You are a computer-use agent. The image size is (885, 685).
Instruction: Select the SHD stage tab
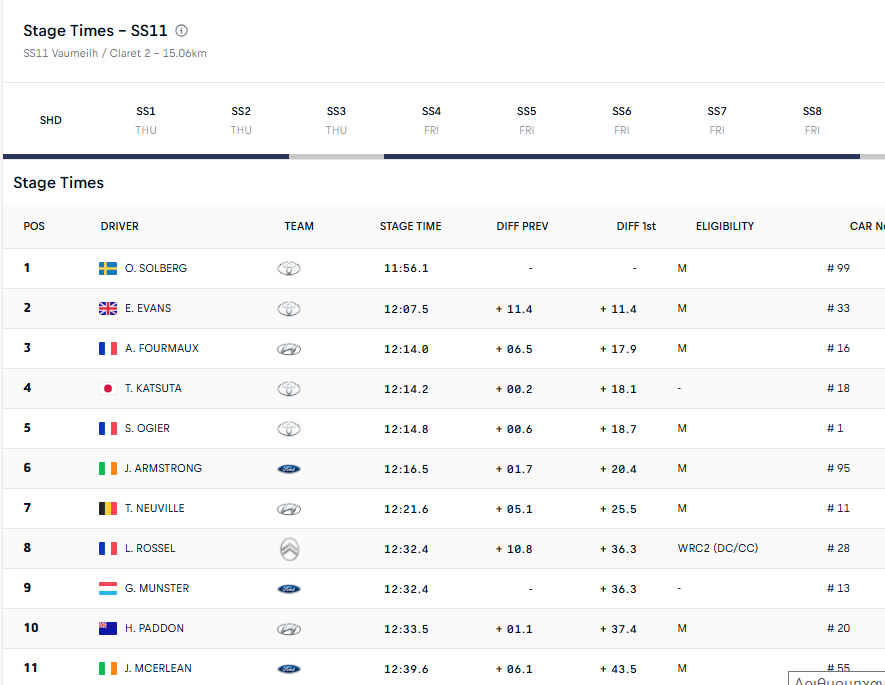click(x=51, y=120)
